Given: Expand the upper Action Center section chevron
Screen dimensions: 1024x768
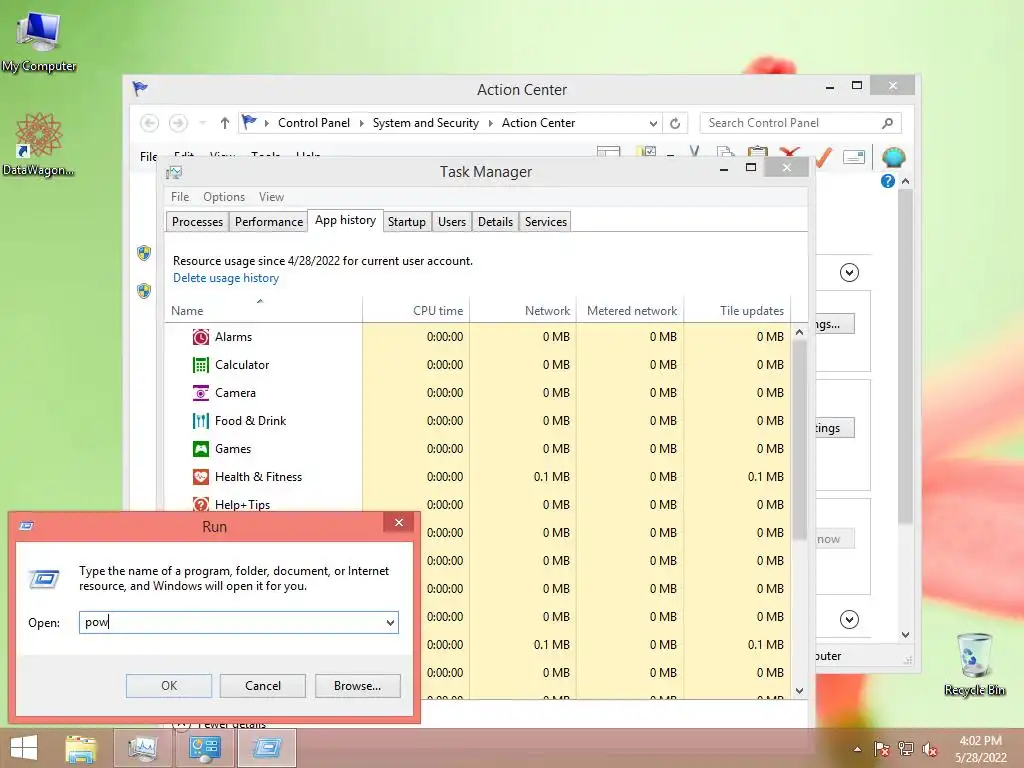Looking at the screenshot, I should pyautogui.click(x=849, y=272).
